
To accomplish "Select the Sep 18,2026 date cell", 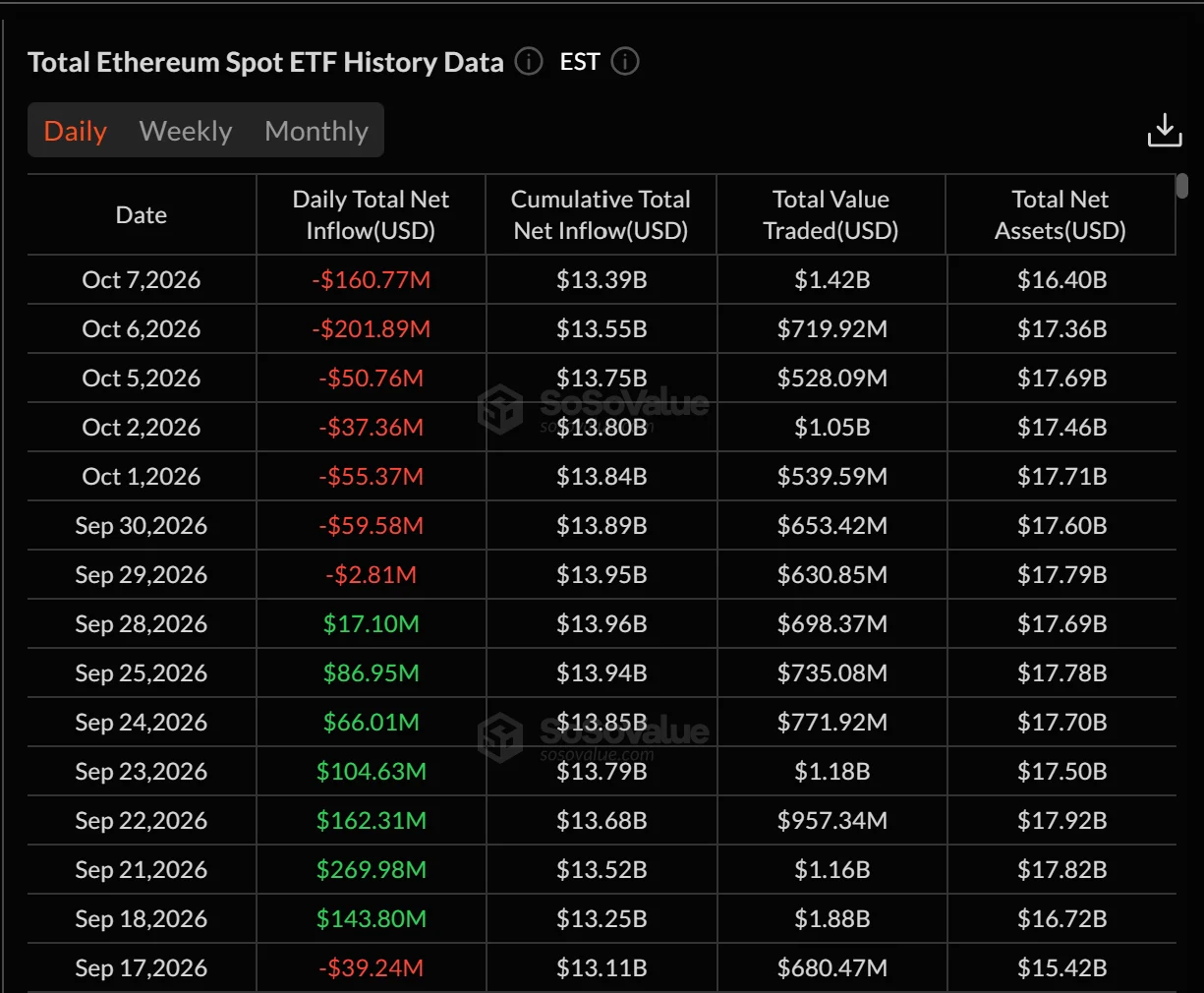I will click(142, 919).
